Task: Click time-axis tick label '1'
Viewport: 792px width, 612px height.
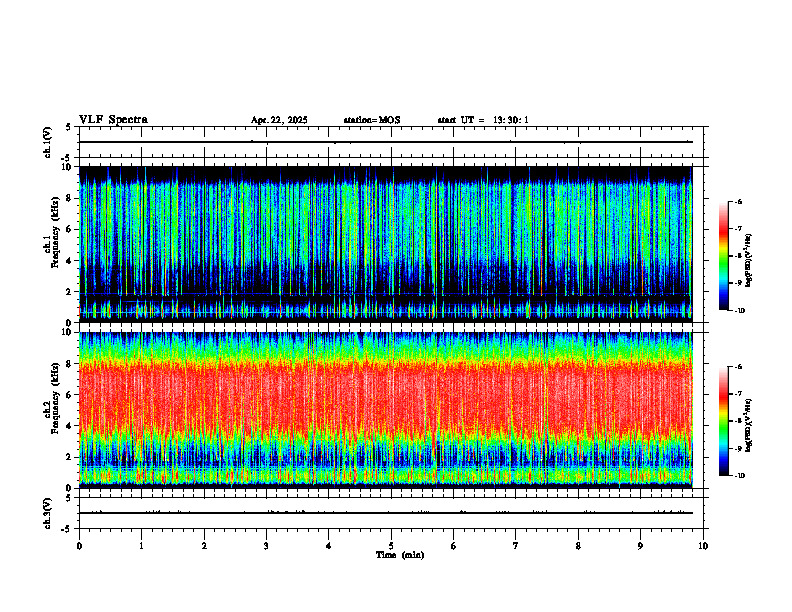Action: tap(141, 546)
